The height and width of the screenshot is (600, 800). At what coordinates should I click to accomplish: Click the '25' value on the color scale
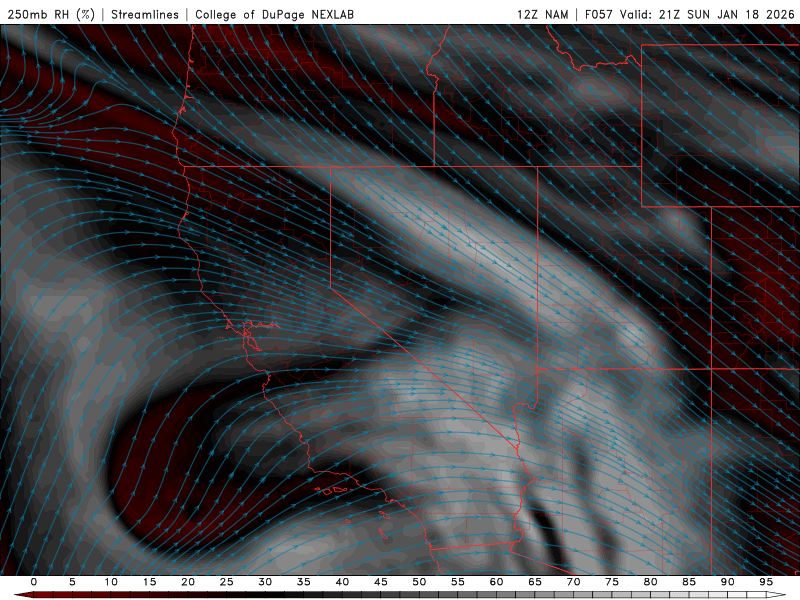[x=227, y=582]
